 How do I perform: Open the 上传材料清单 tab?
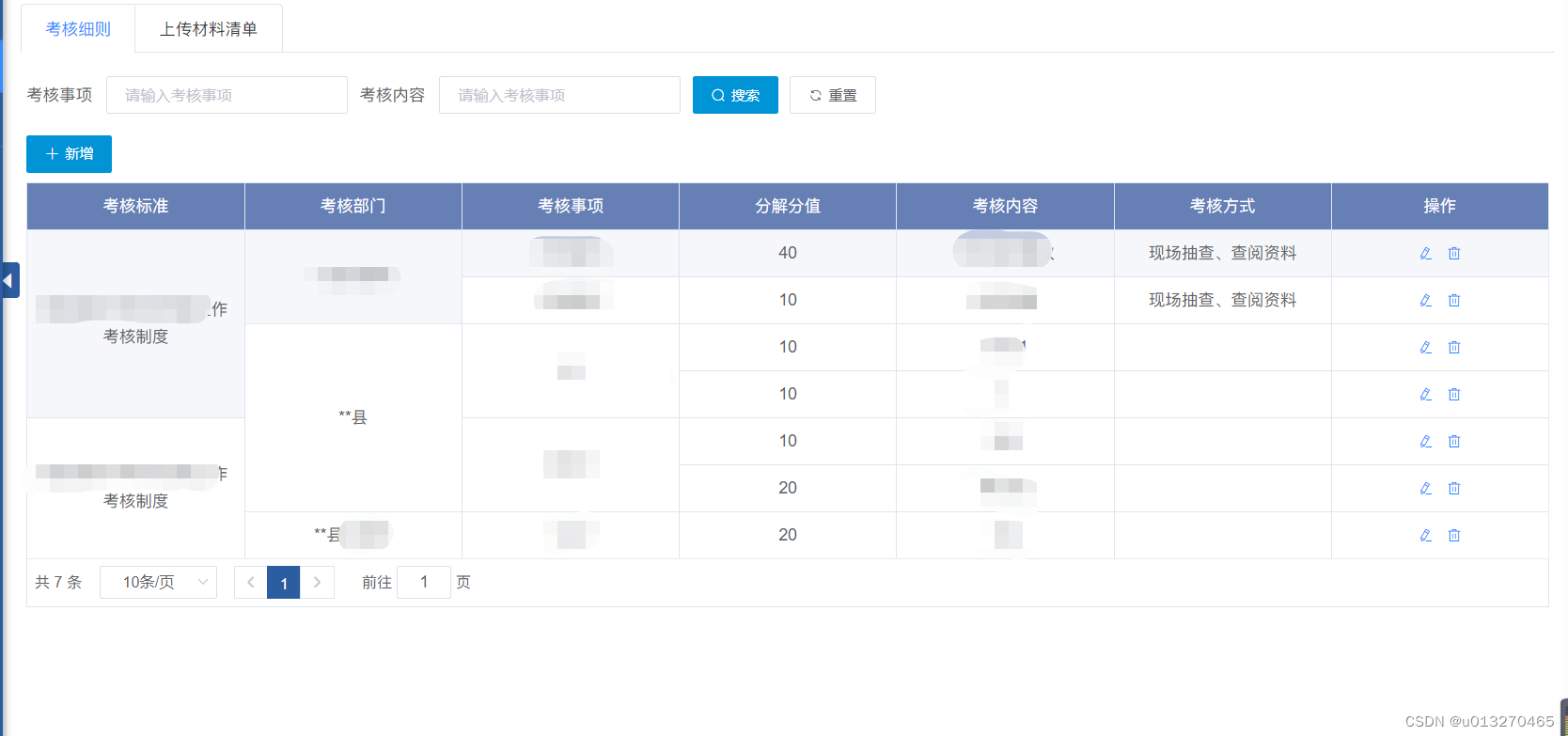[209, 29]
